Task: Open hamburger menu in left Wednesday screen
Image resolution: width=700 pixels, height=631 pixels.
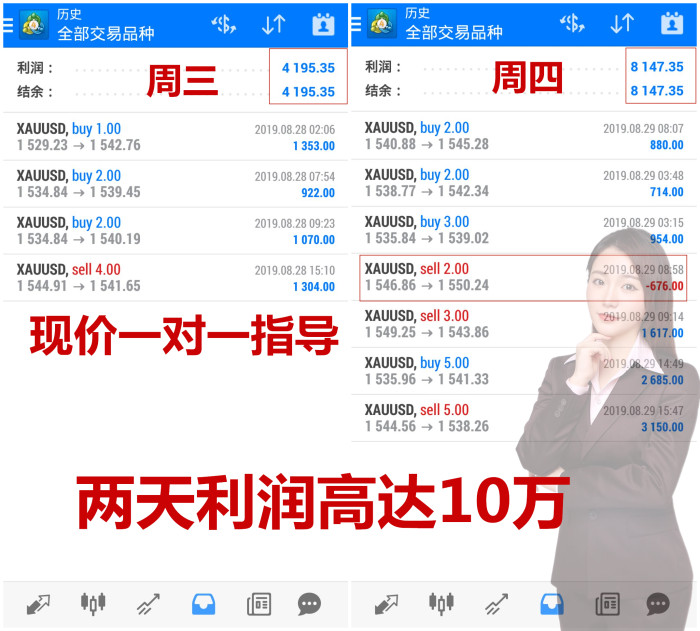Action: pos(8,25)
